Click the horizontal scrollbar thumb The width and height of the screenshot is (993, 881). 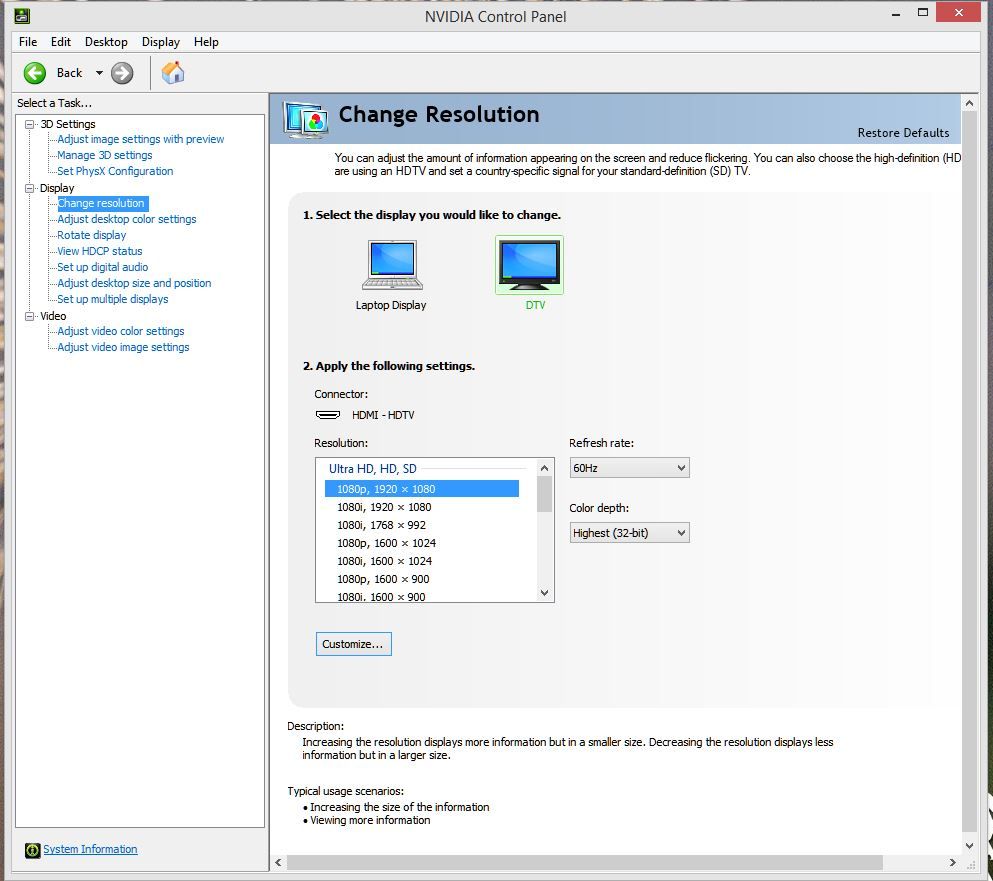pyautogui.click(x=585, y=863)
